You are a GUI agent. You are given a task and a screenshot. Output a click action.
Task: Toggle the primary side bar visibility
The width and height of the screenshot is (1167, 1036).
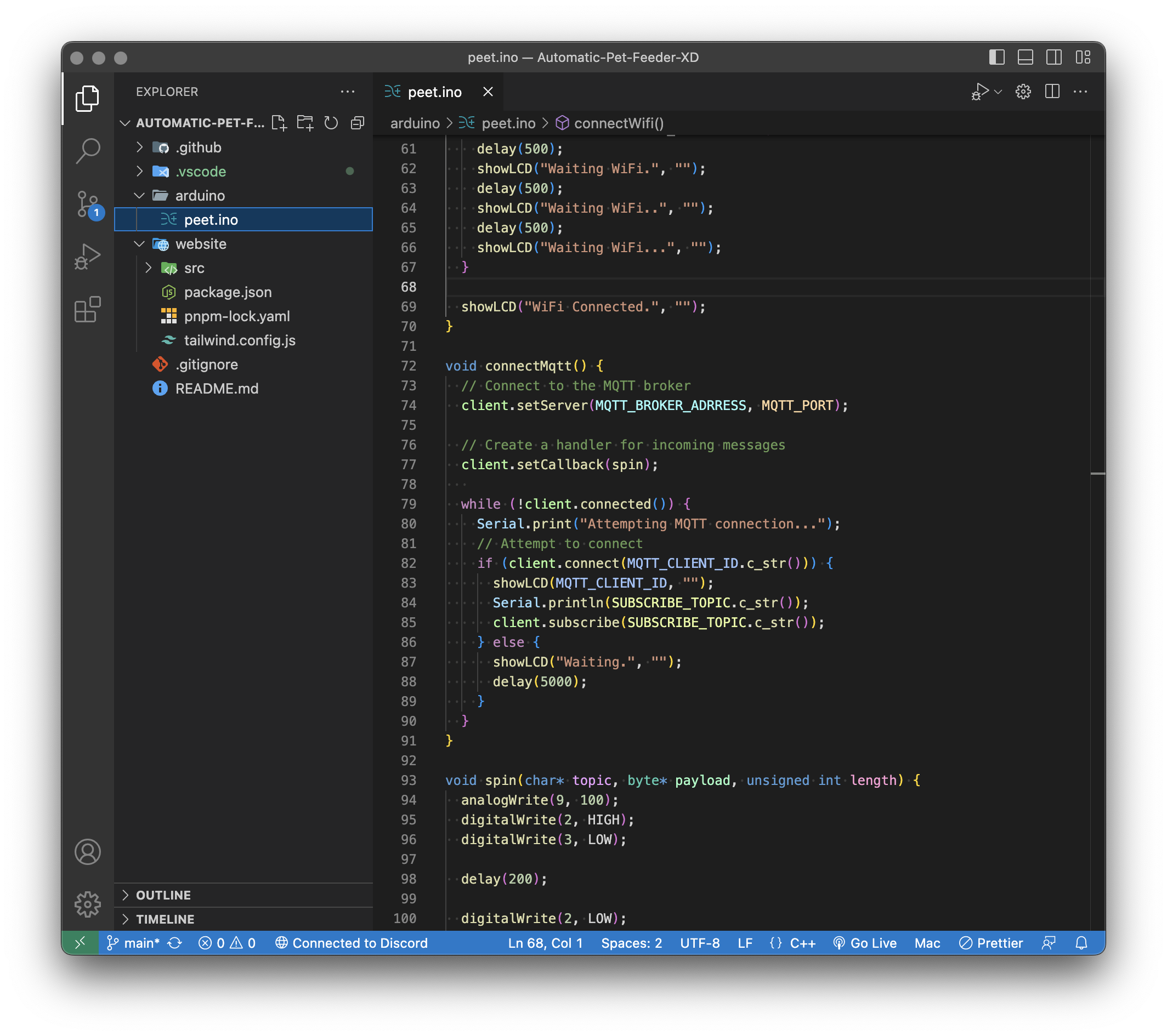pos(996,58)
